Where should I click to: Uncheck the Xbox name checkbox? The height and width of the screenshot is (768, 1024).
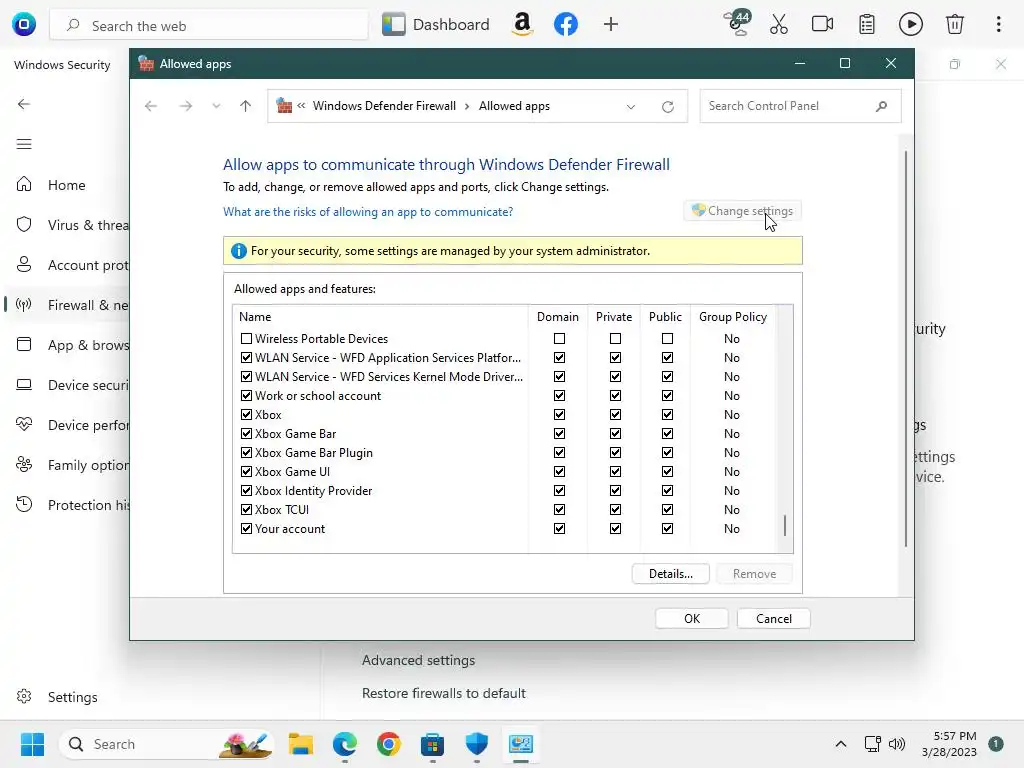coord(246,415)
